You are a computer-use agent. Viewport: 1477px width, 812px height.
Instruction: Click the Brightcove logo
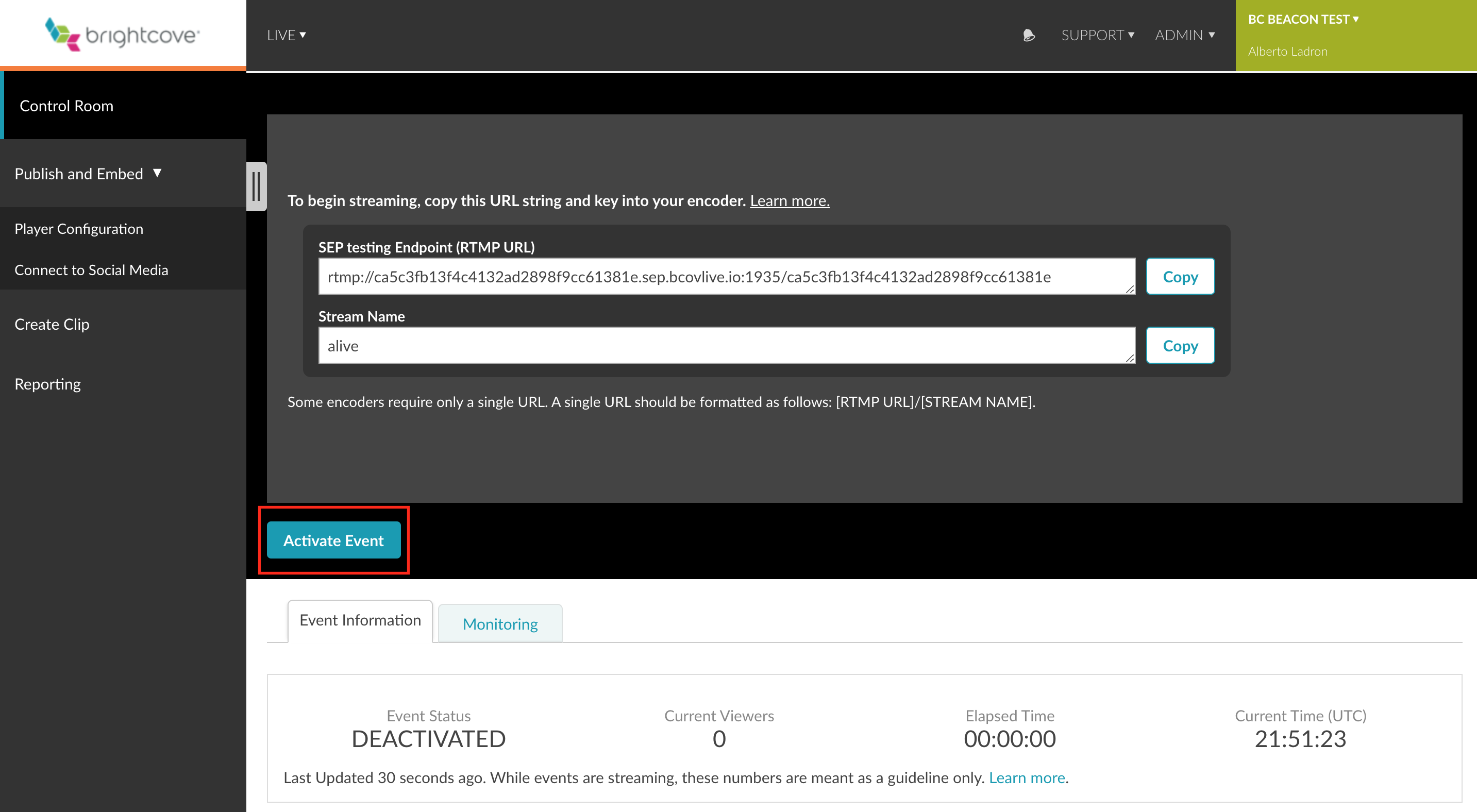(123, 35)
